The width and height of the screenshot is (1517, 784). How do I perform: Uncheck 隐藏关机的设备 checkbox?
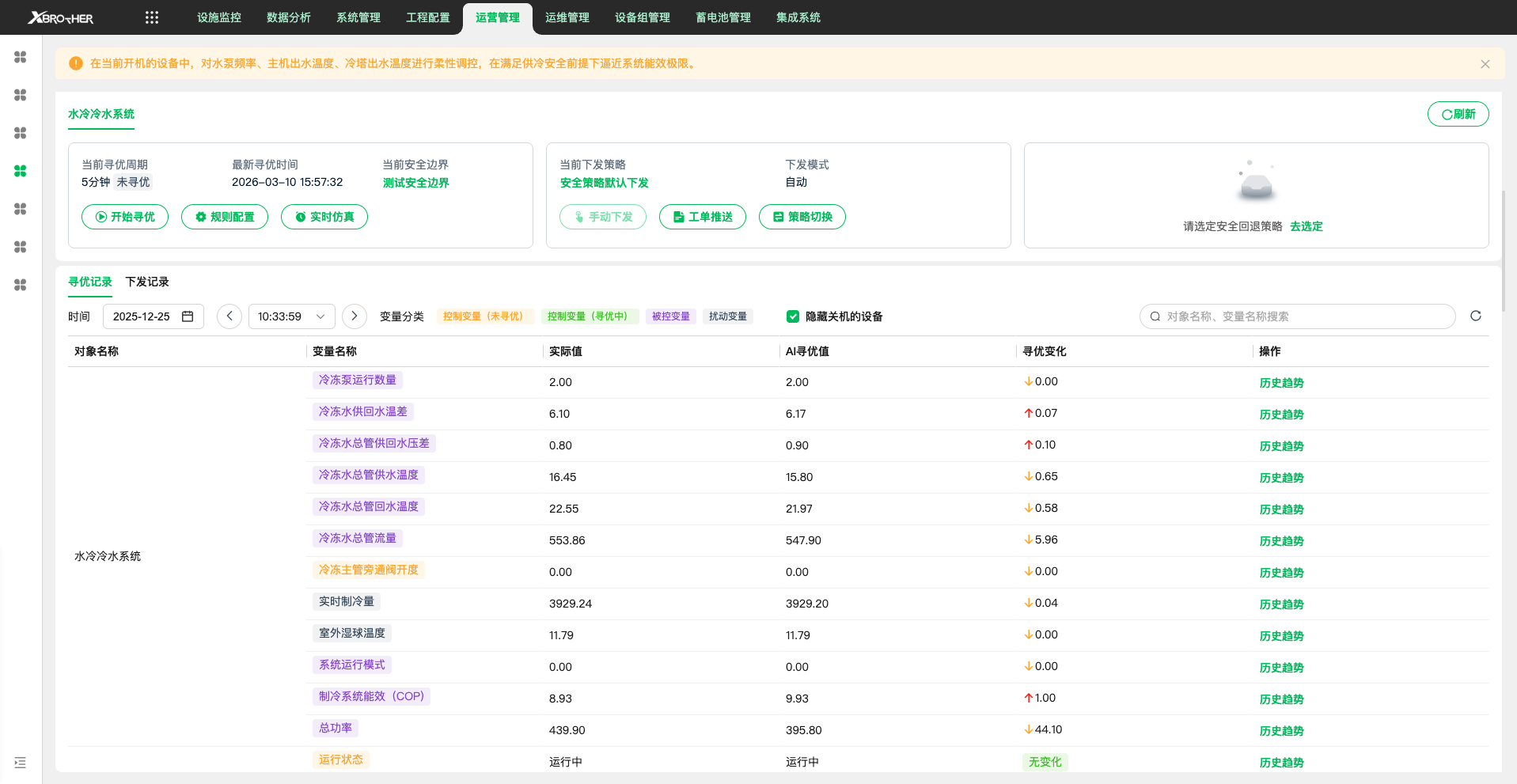[x=792, y=316]
